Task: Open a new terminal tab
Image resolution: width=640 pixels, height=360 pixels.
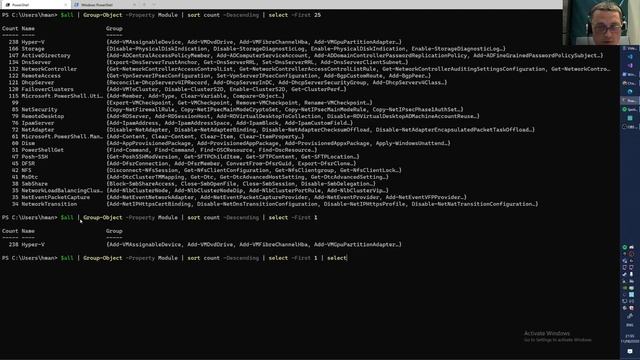Action: [x=144, y=4]
